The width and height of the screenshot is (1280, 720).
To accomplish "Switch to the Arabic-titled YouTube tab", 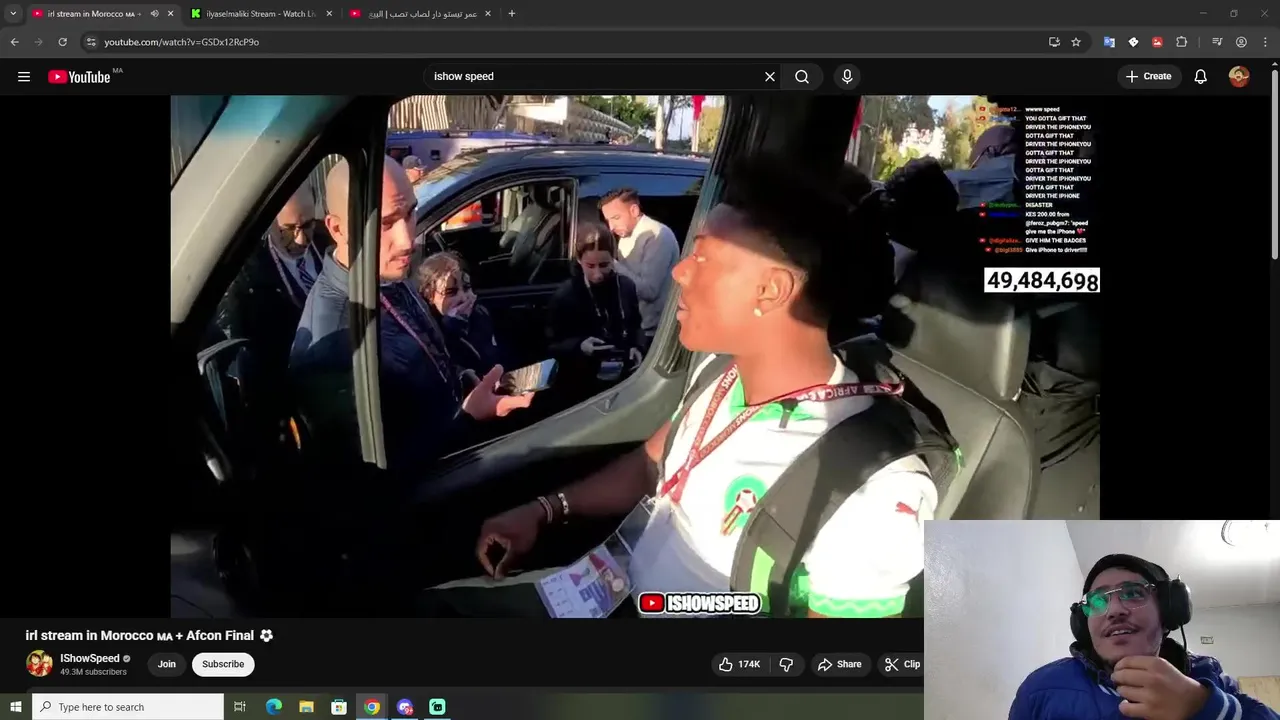I will (x=420, y=14).
